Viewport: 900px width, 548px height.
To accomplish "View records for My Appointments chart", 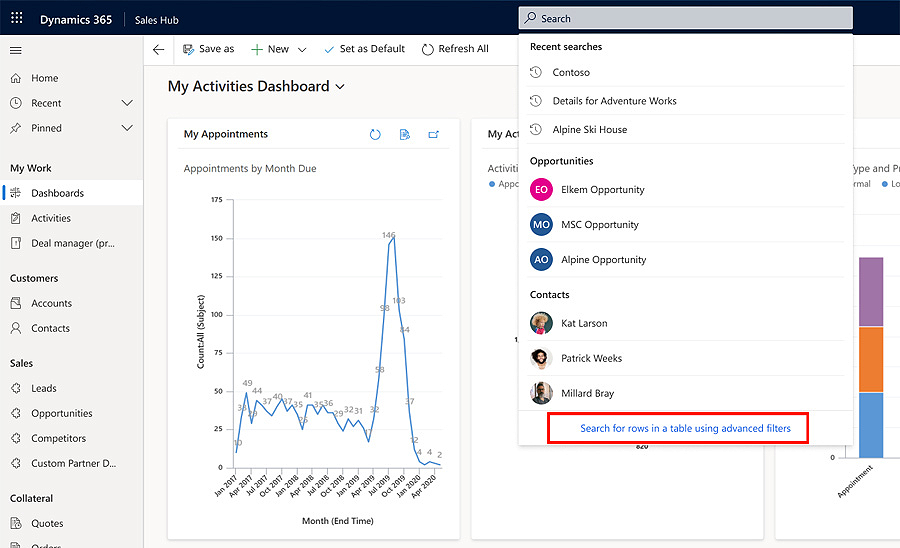I will [x=405, y=134].
